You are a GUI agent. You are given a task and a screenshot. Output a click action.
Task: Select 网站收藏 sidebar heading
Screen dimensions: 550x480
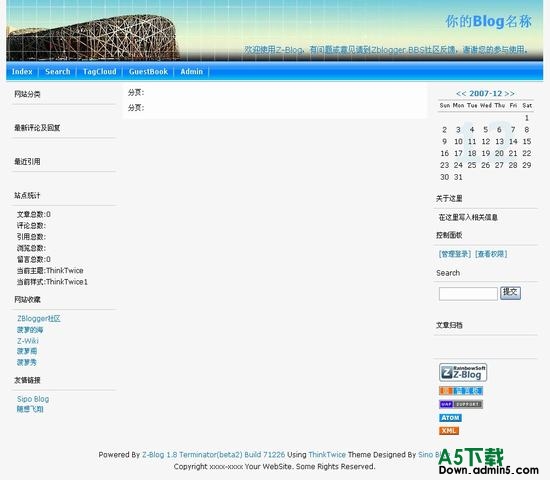[27, 300]
